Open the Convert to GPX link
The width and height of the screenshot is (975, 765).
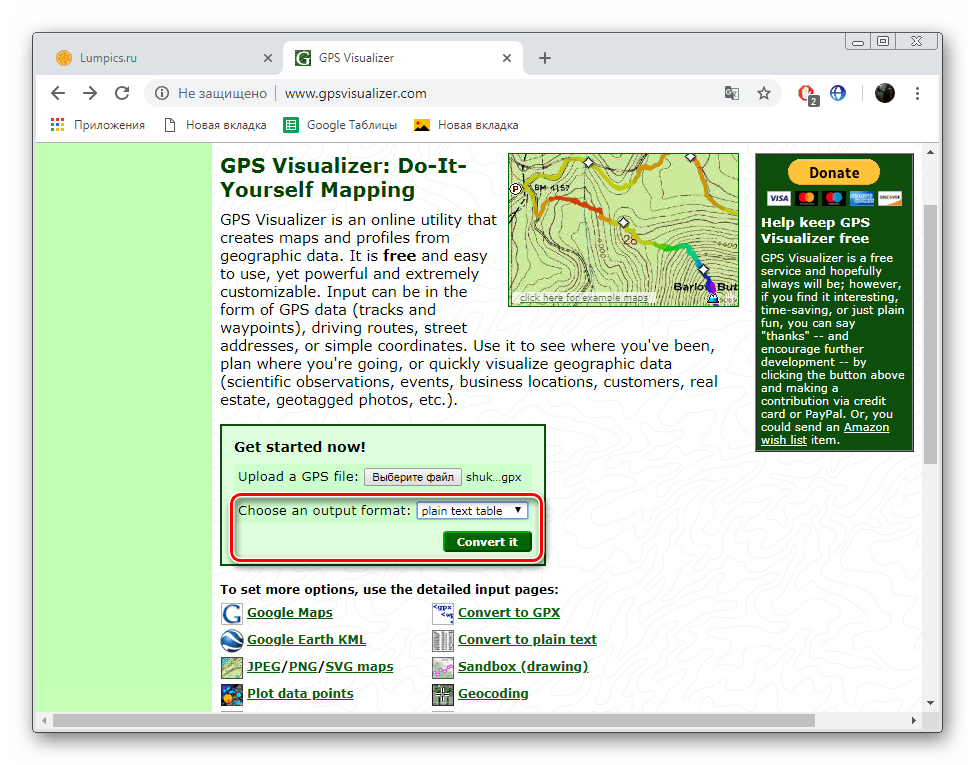[509, 613]
